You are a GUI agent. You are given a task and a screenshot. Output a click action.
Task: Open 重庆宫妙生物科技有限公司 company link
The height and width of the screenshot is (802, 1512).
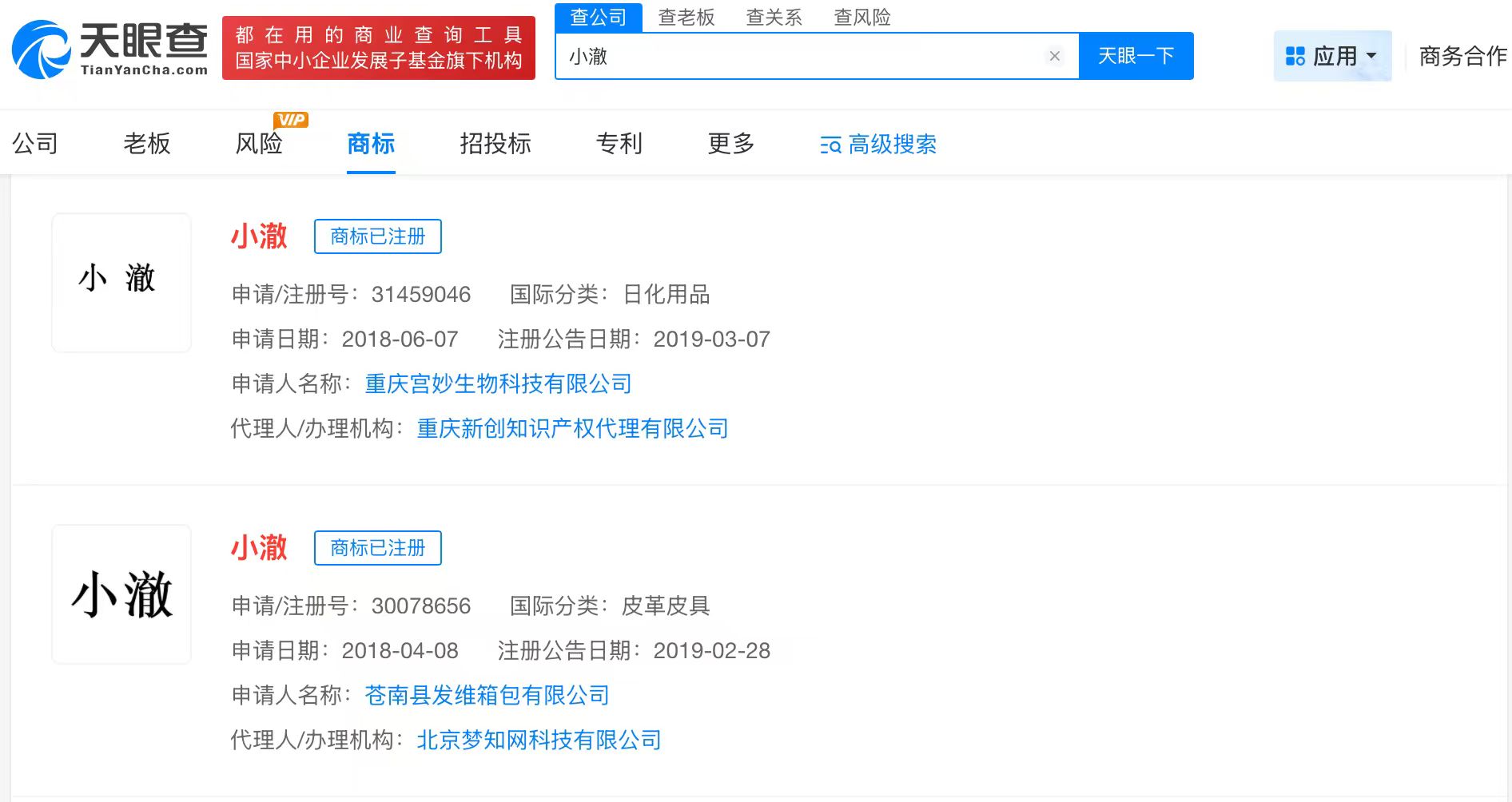pyautogui.click(x=499, y=383)
